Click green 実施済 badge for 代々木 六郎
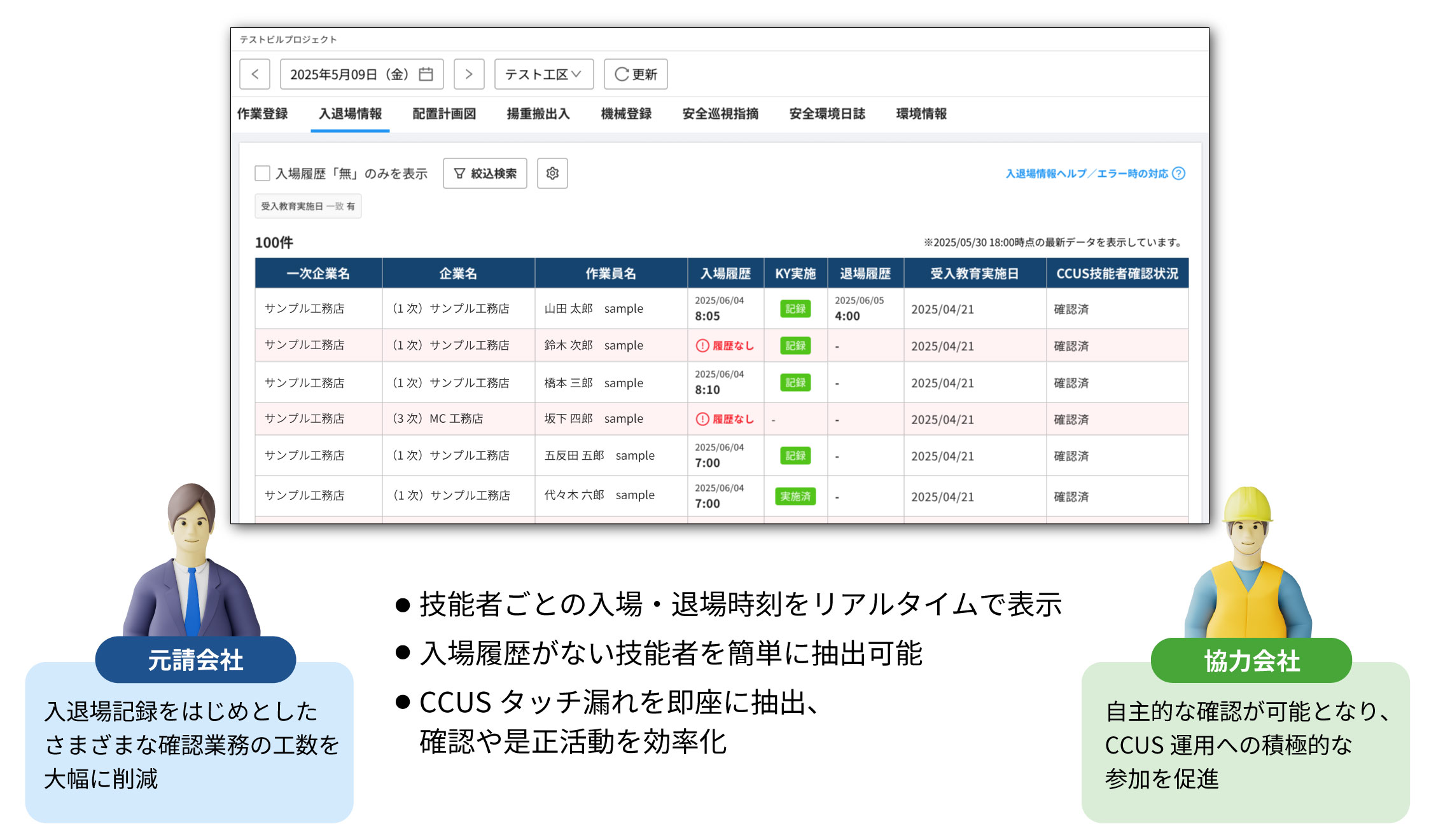 (x=795, y=497)
